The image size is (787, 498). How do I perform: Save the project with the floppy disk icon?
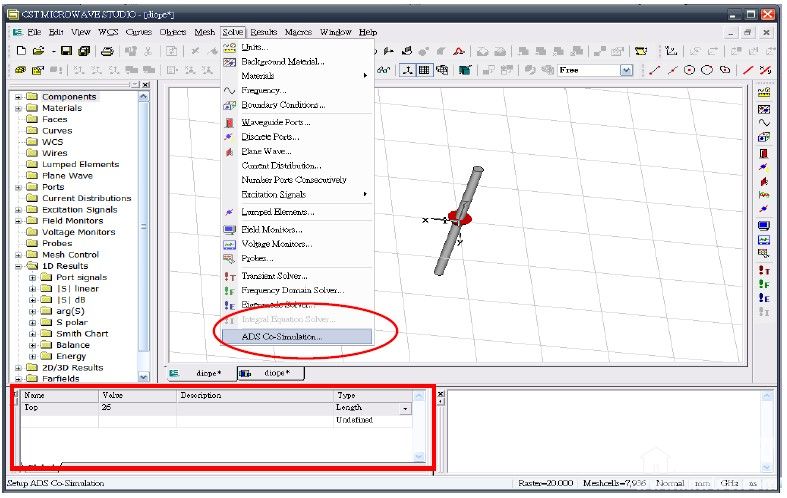point(66,51)
